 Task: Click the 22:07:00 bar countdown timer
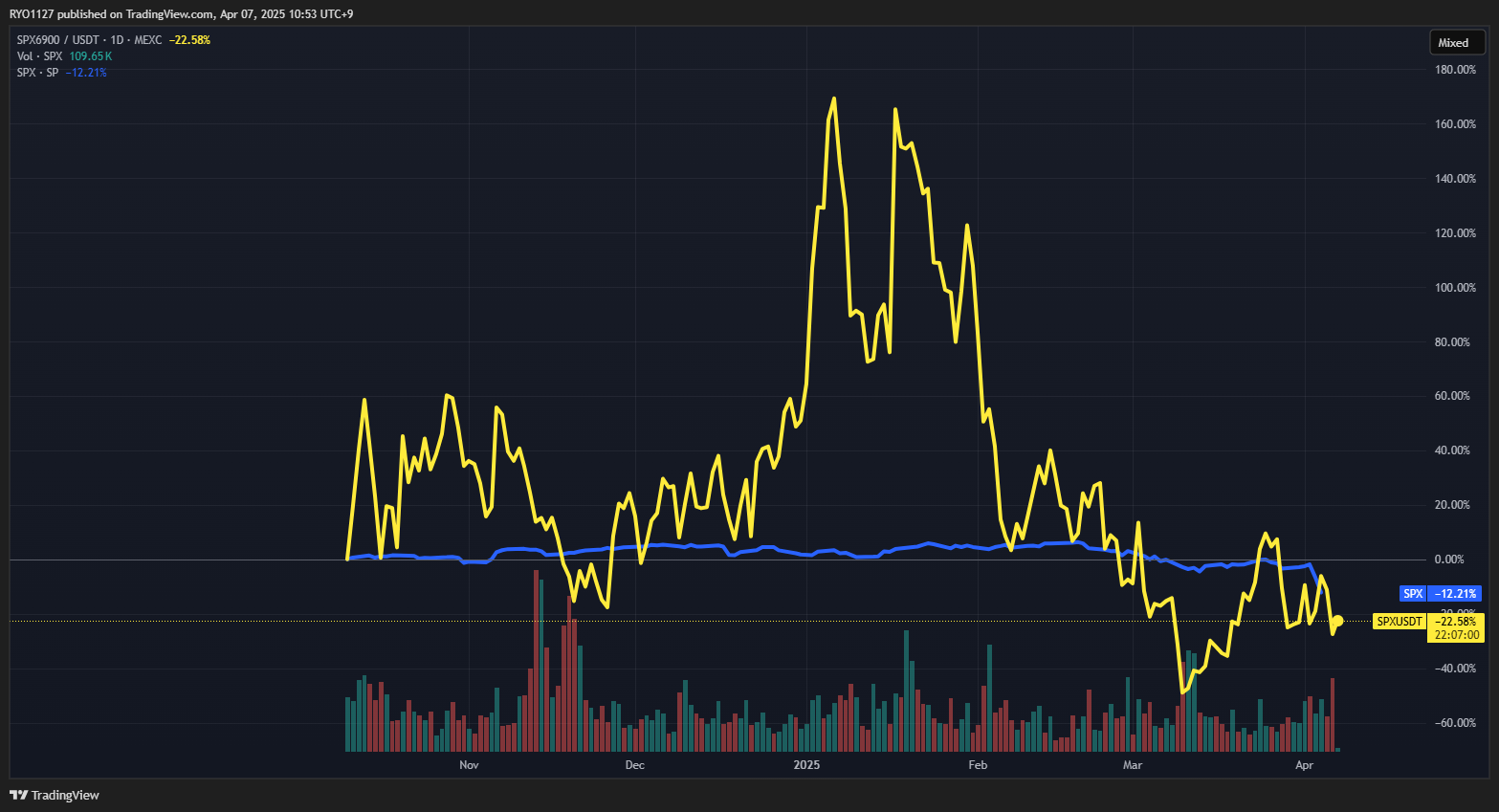click(1456, 635)
